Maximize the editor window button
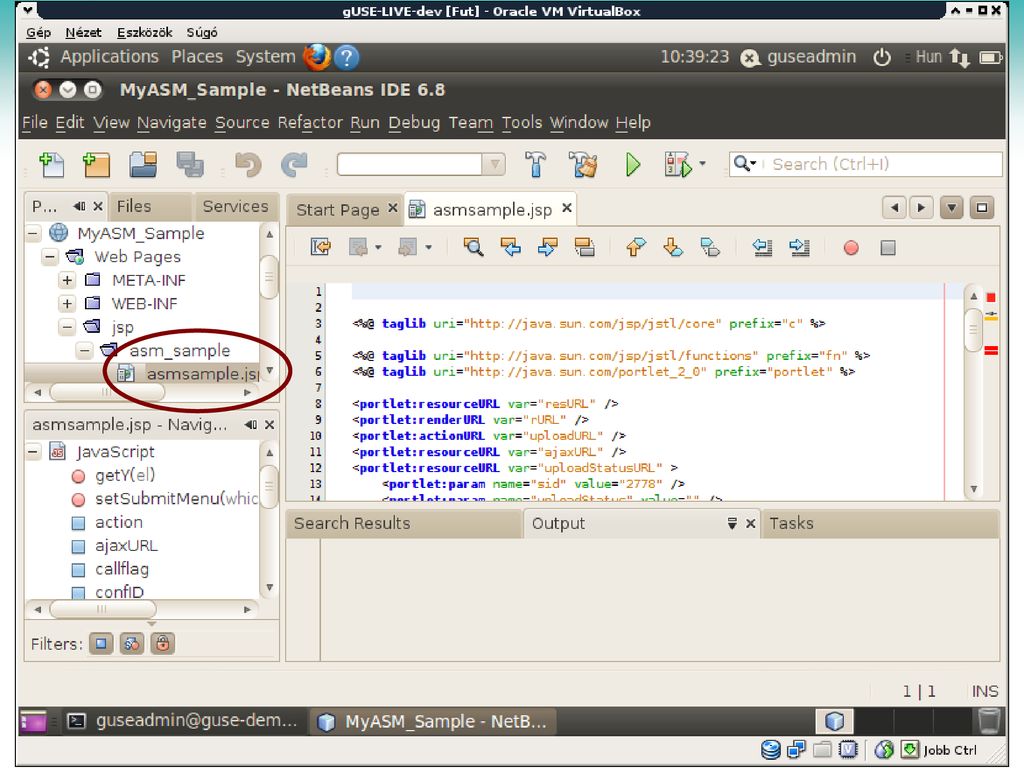 982,208
